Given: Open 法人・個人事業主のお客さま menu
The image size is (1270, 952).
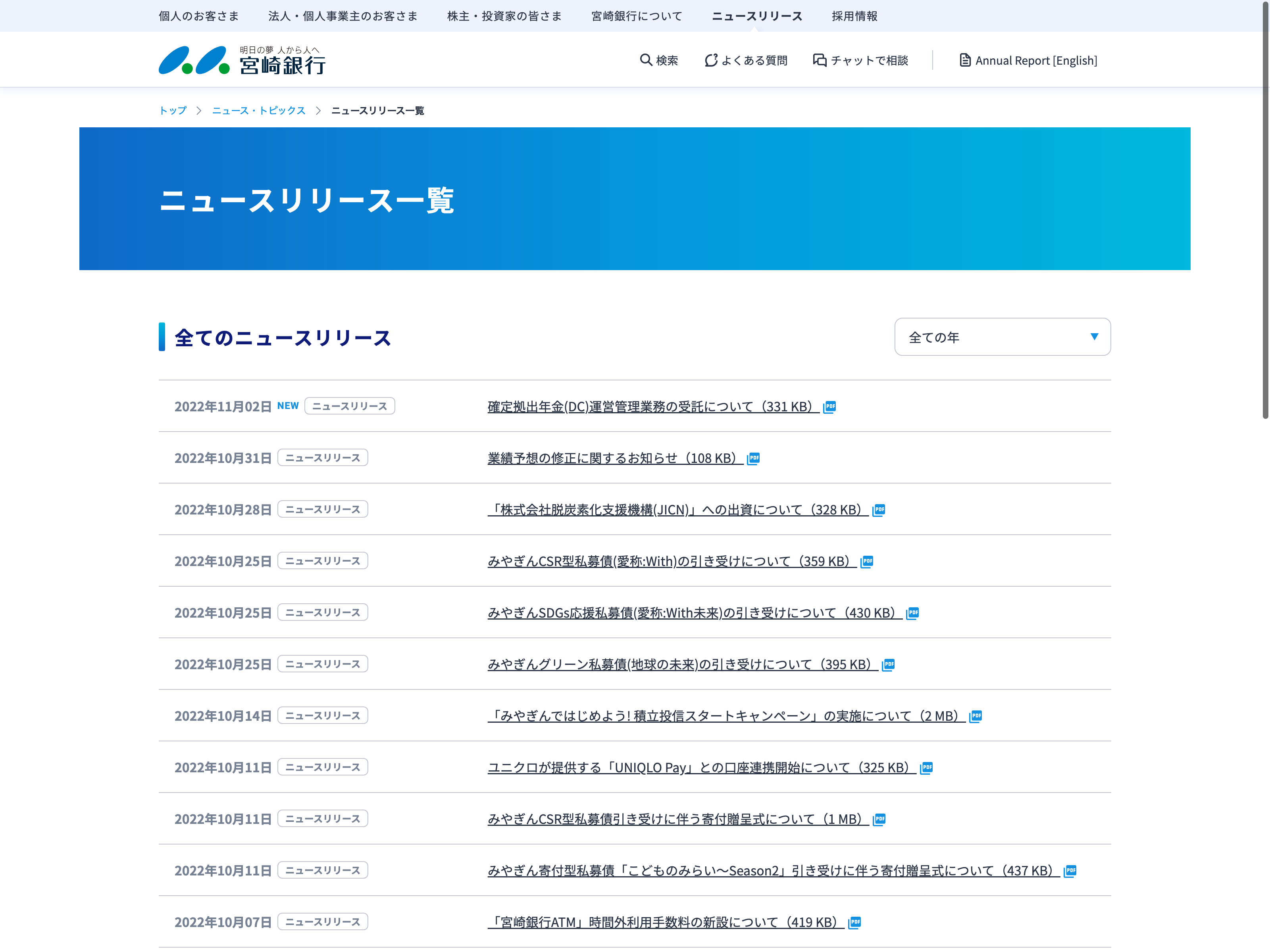Looking at the screenshot, I should (x=343, y=16).
